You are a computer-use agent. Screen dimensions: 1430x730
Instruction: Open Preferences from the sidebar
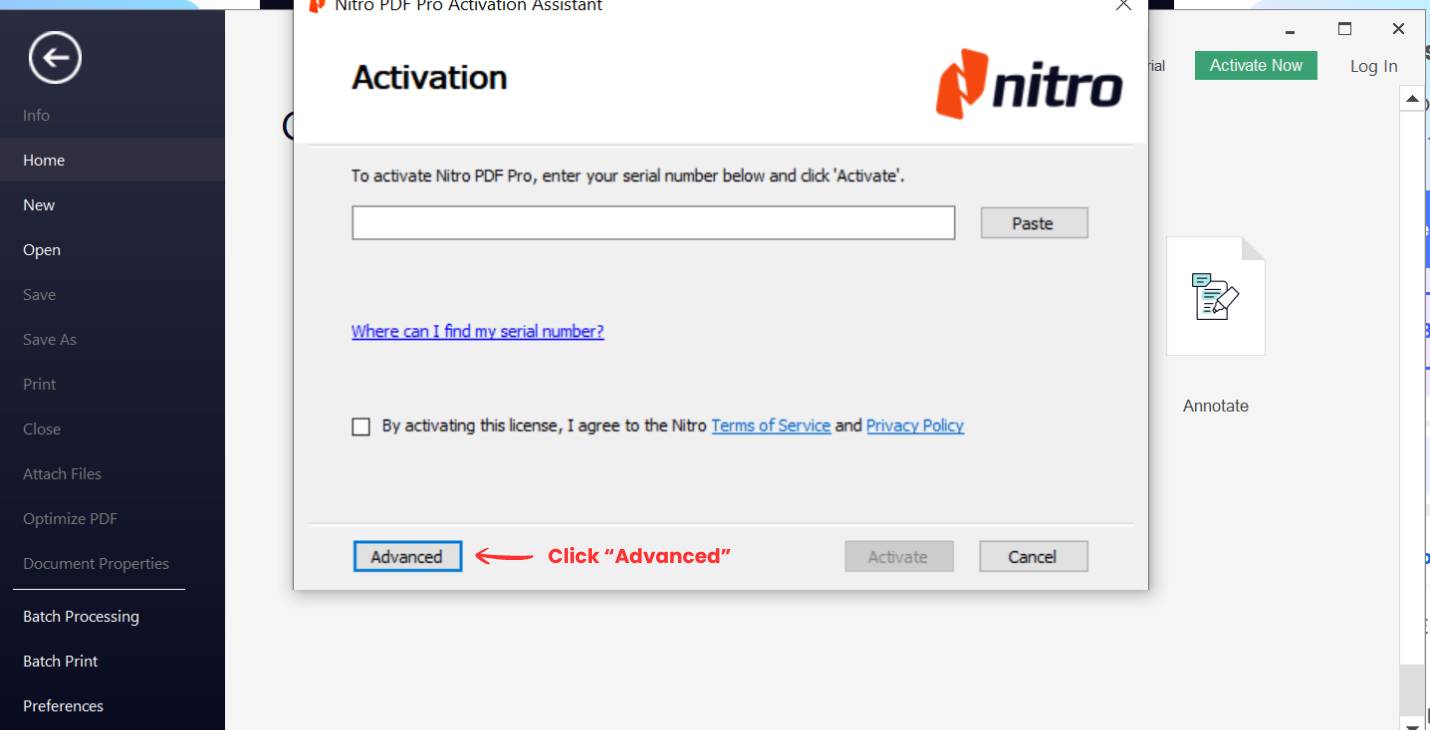63,705
